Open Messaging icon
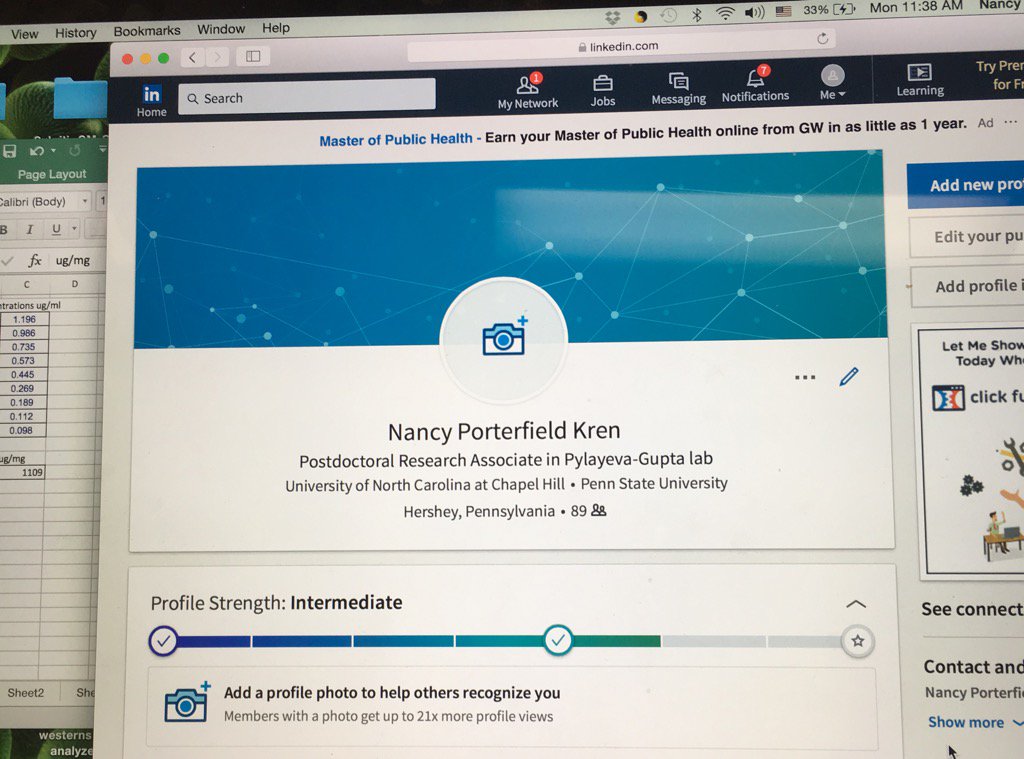This screenshot has height=759, width=1024. pyautogui.click(x=679, y=89)
